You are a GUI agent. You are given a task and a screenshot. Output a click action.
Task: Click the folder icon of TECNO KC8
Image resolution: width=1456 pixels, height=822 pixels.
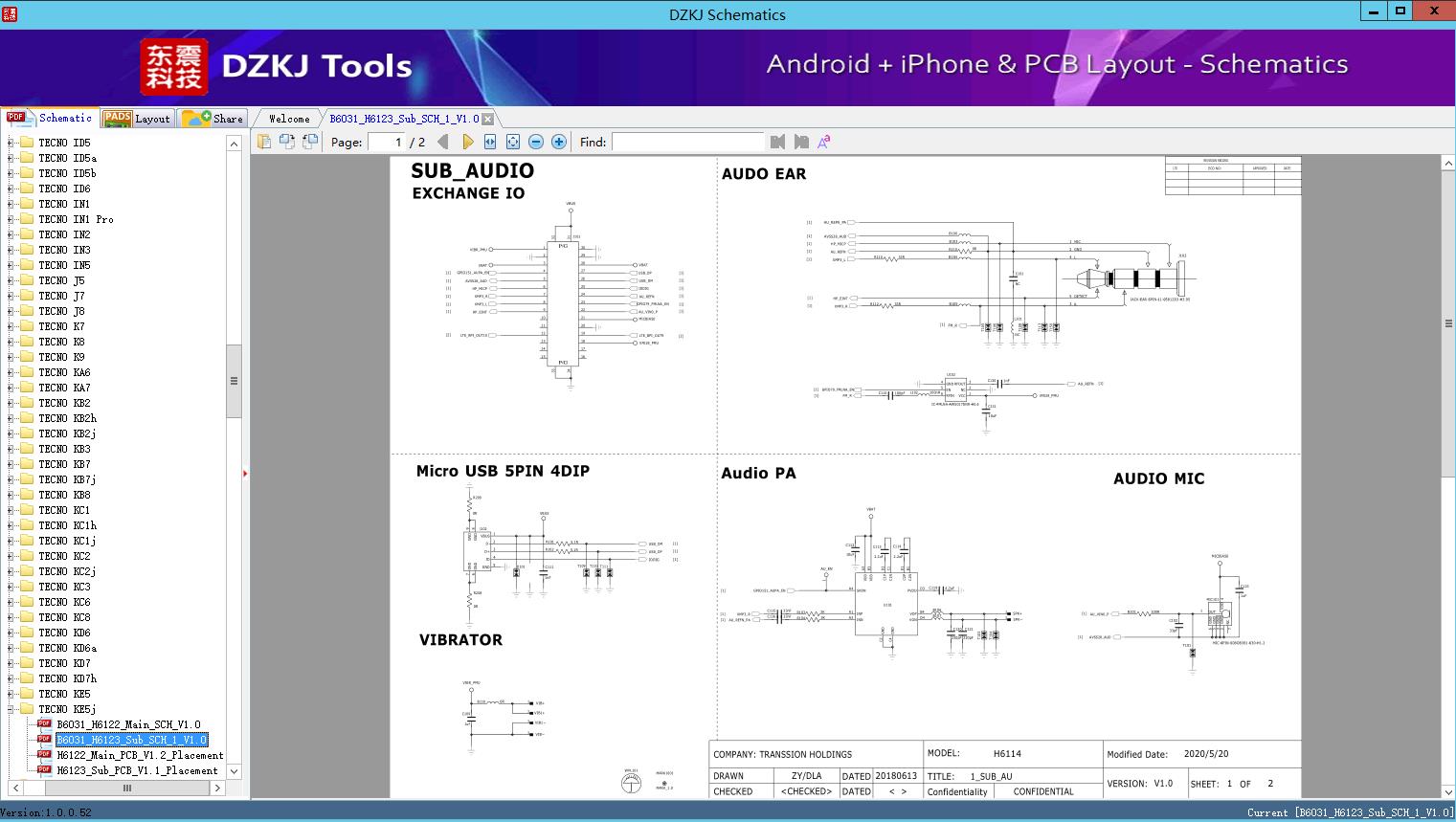pyautogui.click(x=26, y=617)
